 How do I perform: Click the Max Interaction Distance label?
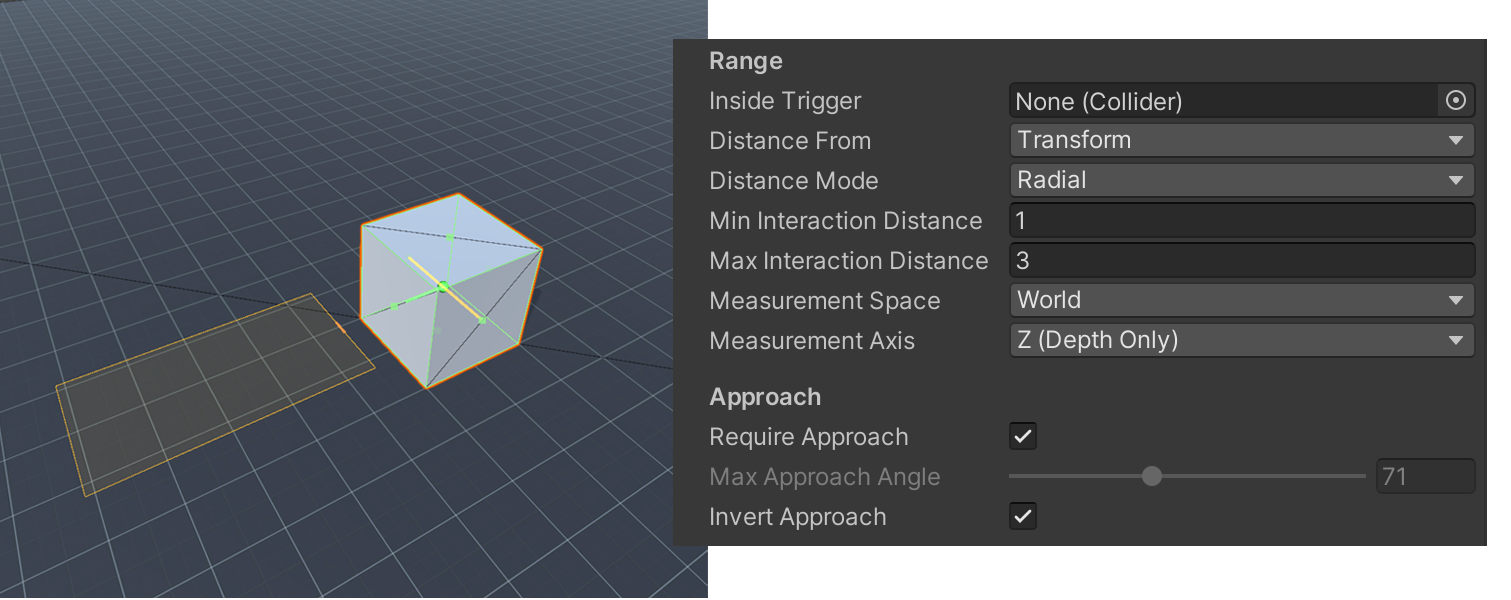click(849, 261)
